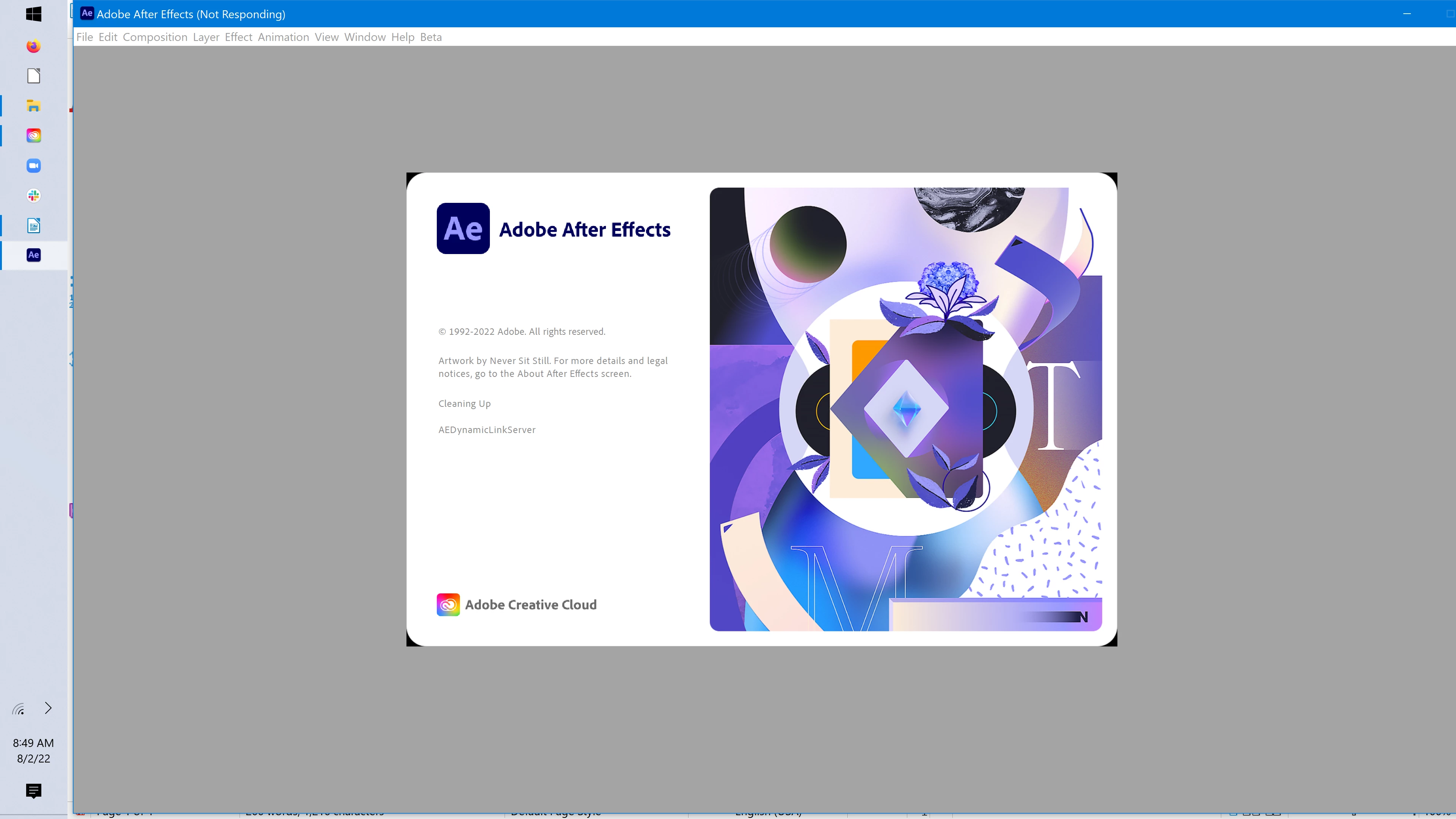
Task: Open the Beta menu
Action: coord(431,37)
